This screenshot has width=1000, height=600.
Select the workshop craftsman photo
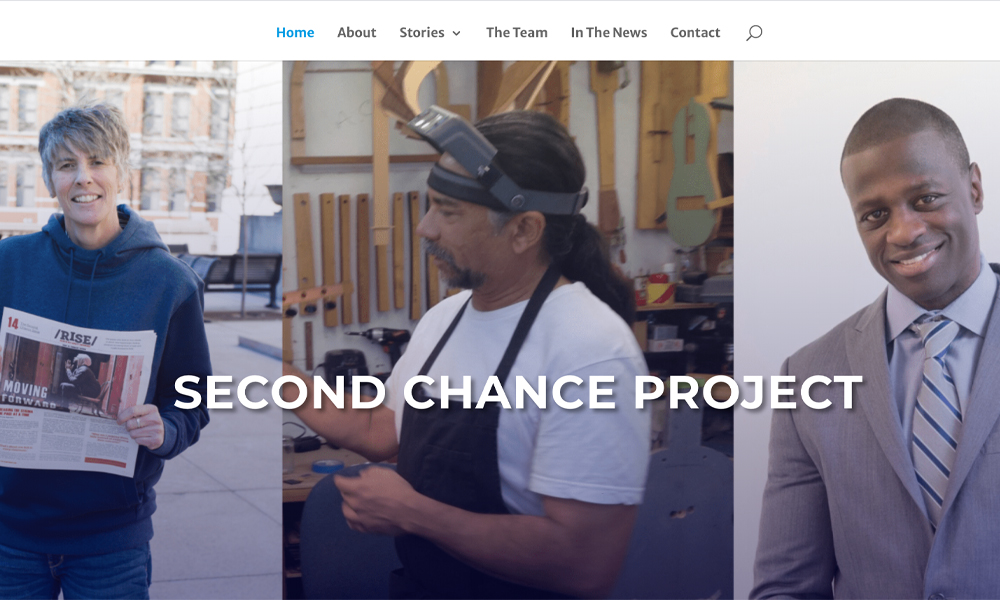click(508, 330)
